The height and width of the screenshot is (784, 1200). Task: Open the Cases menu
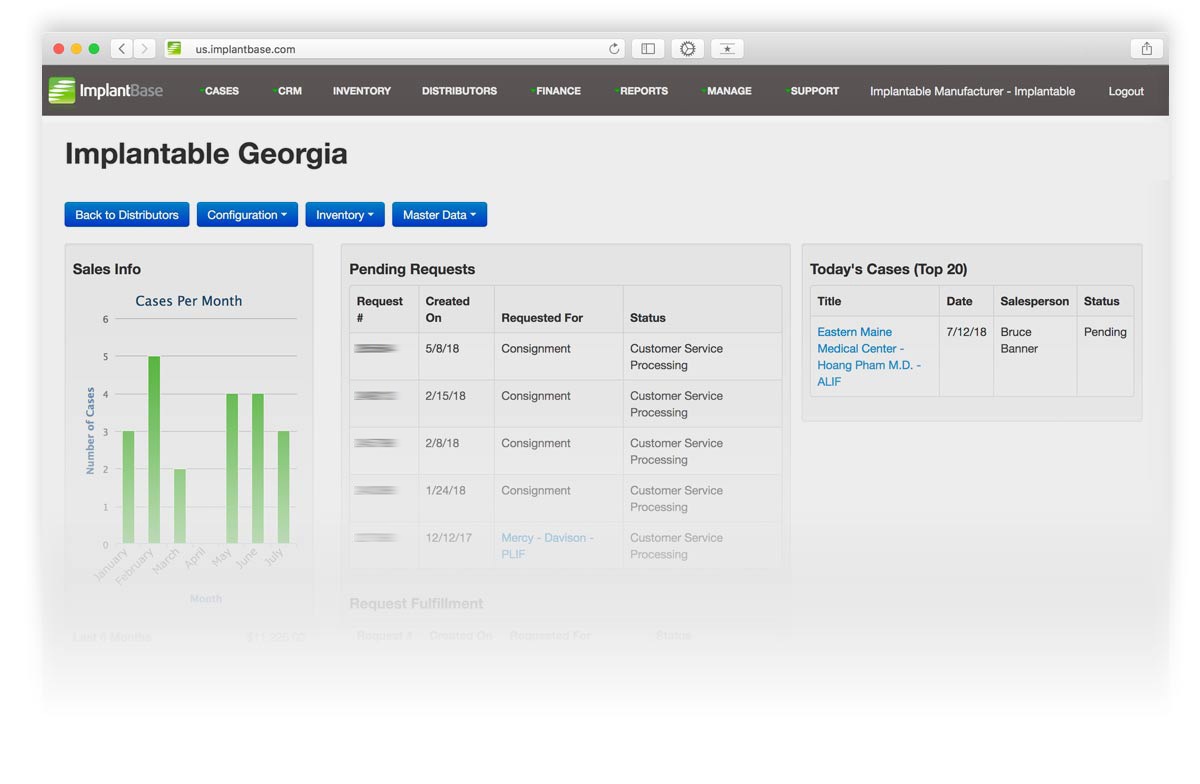click(220, 91)
